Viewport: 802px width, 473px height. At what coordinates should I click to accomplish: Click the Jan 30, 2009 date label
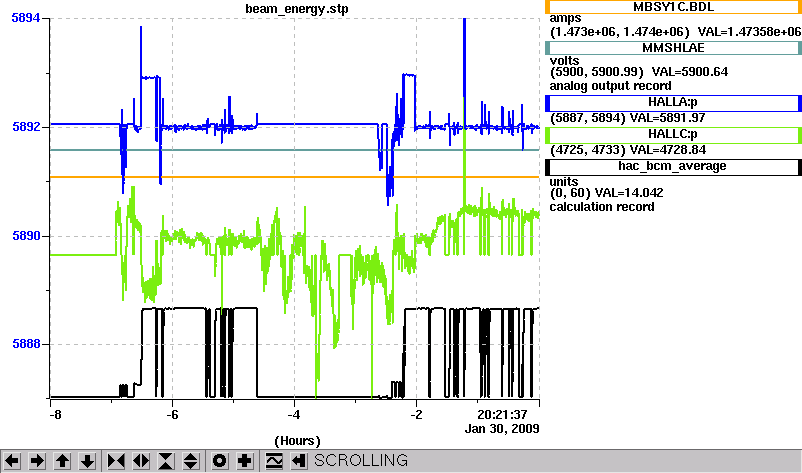coord(502,429)
